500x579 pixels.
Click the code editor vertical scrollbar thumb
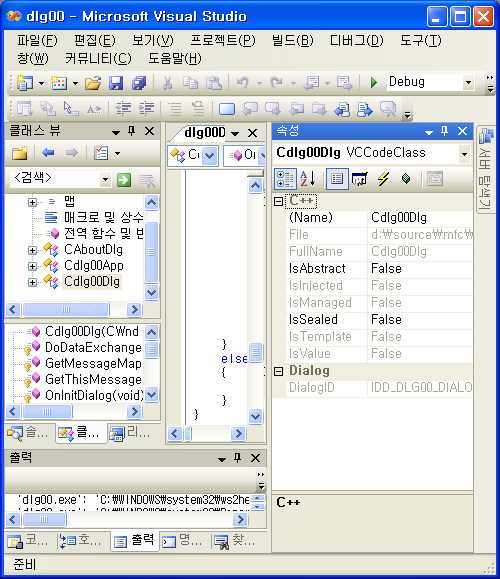[x=256, y=352]
